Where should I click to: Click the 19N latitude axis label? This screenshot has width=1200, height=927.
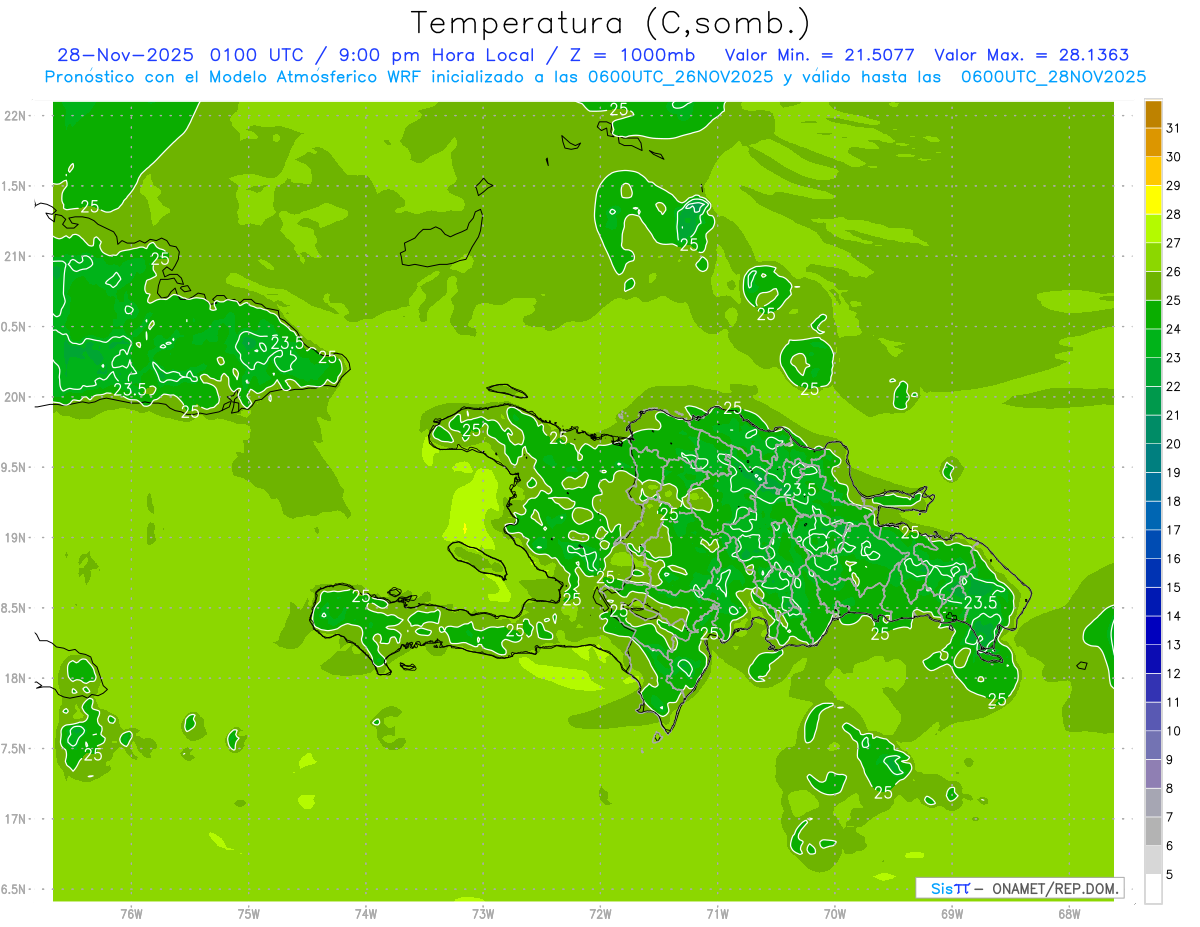pos(17,538)
